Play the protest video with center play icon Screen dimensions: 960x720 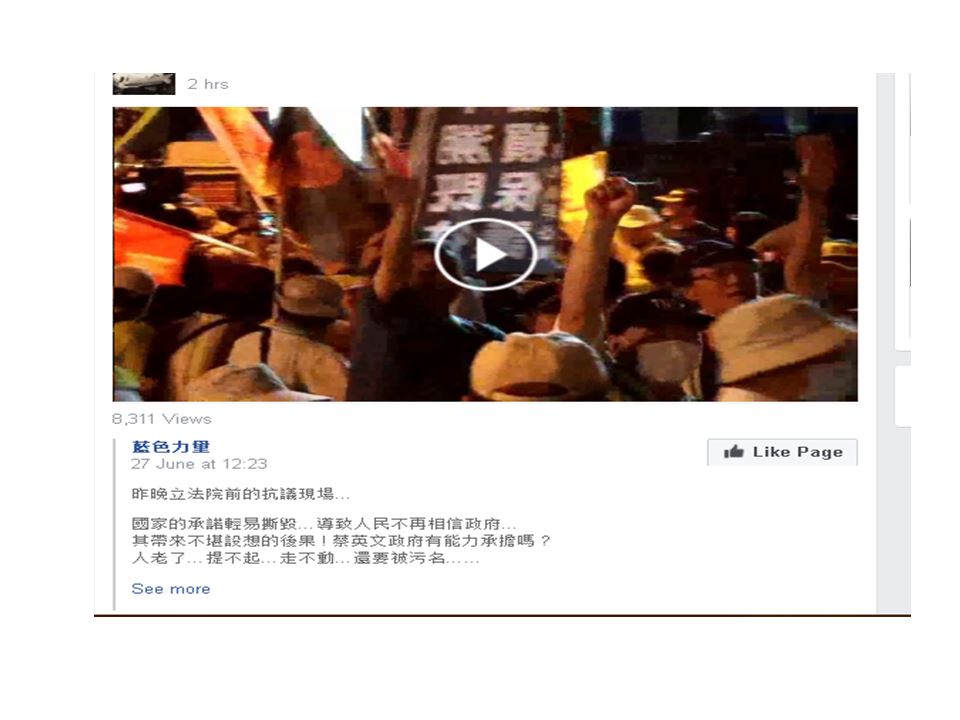pos(486,254)
